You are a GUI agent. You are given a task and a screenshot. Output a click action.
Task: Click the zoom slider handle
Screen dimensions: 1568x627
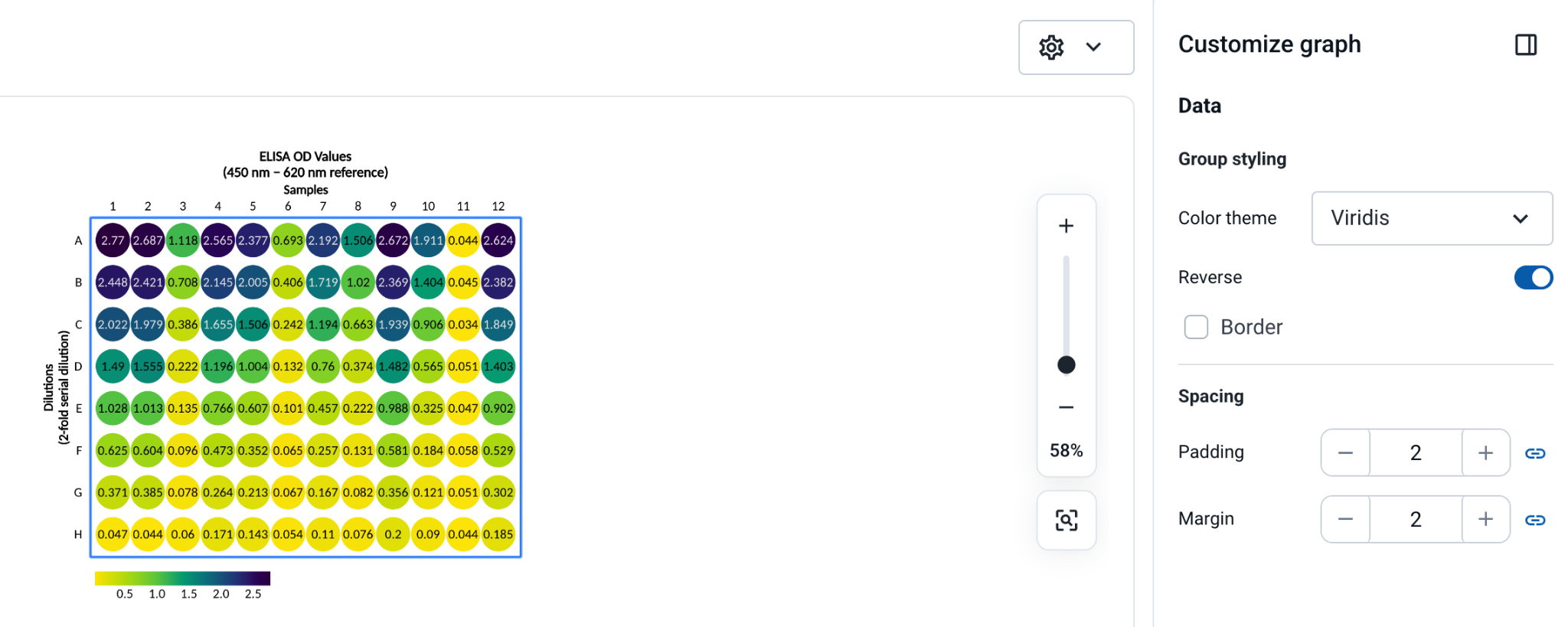[1066, 364]
